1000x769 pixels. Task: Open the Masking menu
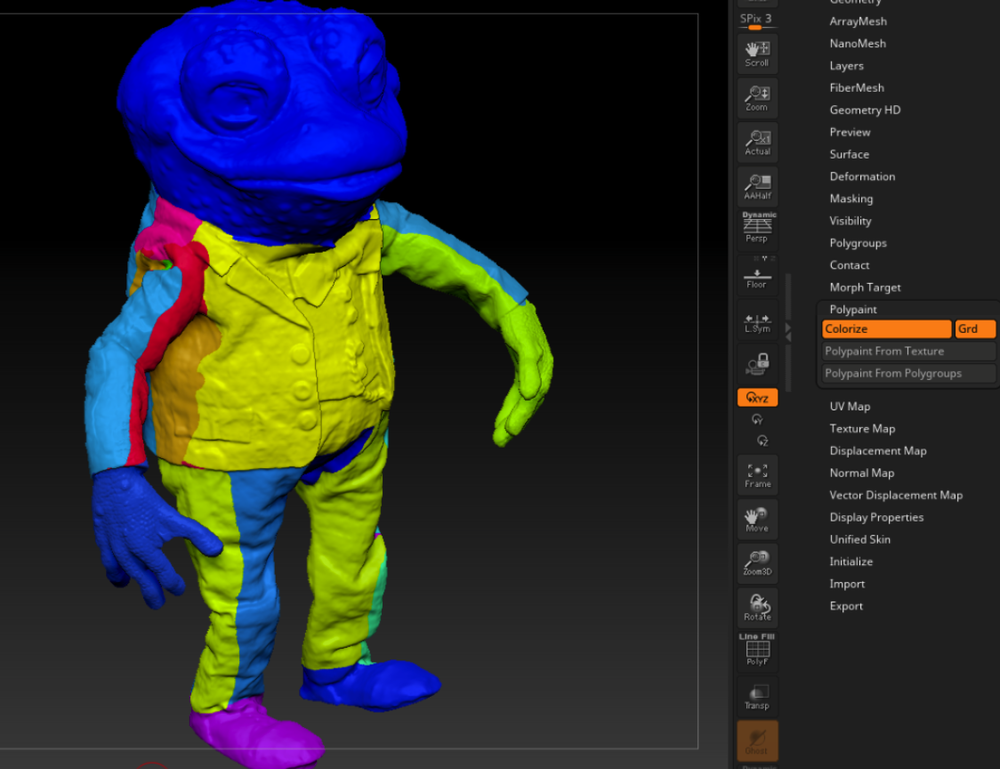coord(851,198)
